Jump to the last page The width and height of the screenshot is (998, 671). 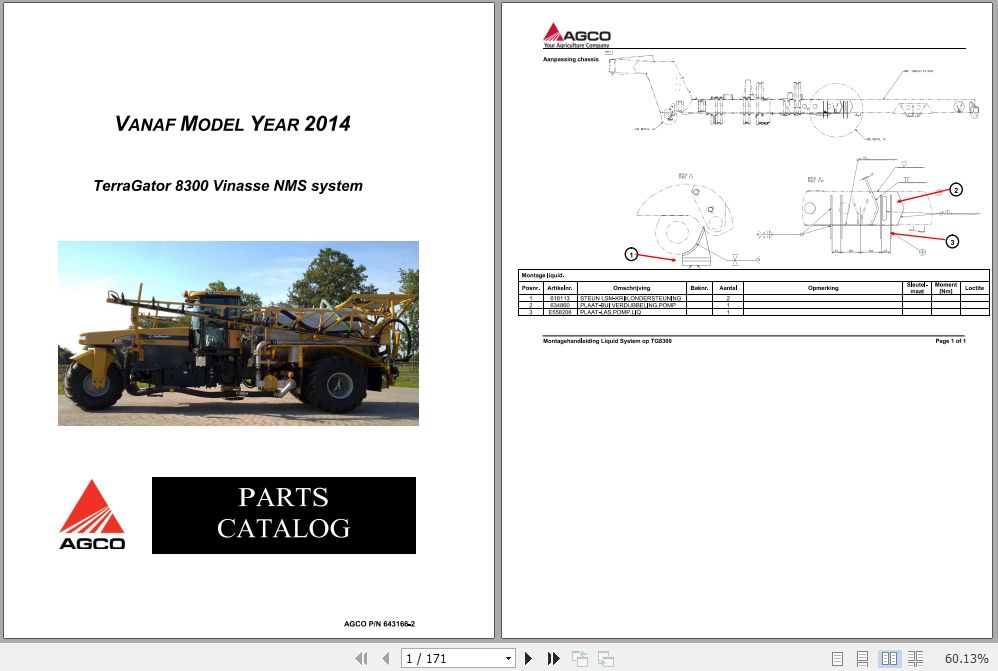tap(553, 658)
